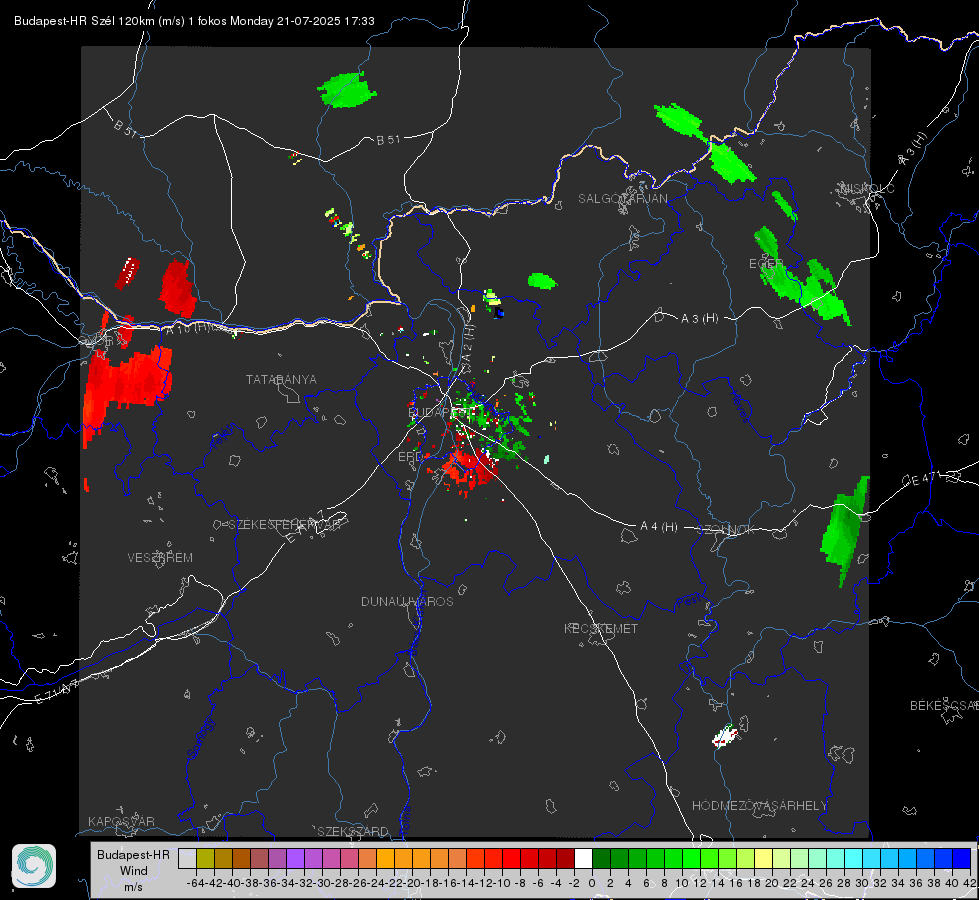The width and height of the screenshot is (979, 900).
Task: Click the swirl logo beside the legend
Action: [34, 866]
